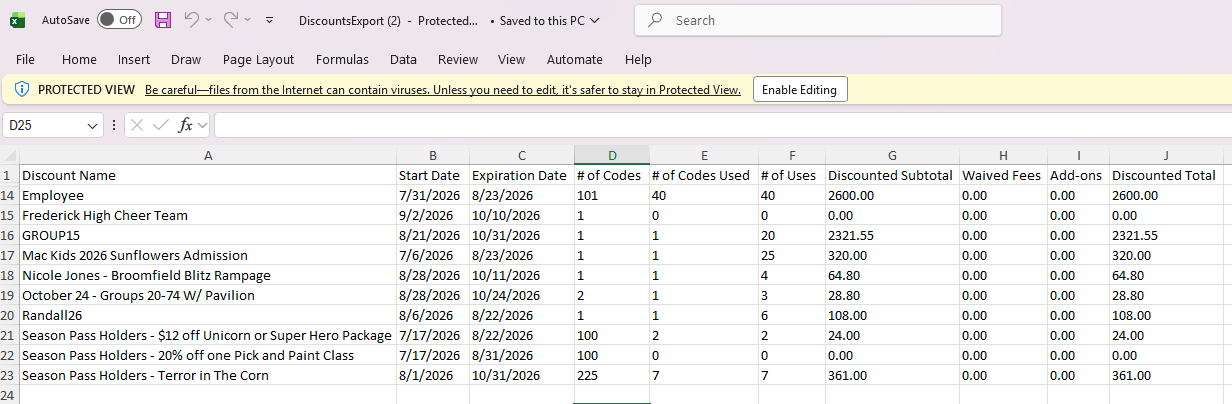Click the Enable Editing button
Image resolution: width=1232 pixels, height=404 pixels.
coord(800,89)
